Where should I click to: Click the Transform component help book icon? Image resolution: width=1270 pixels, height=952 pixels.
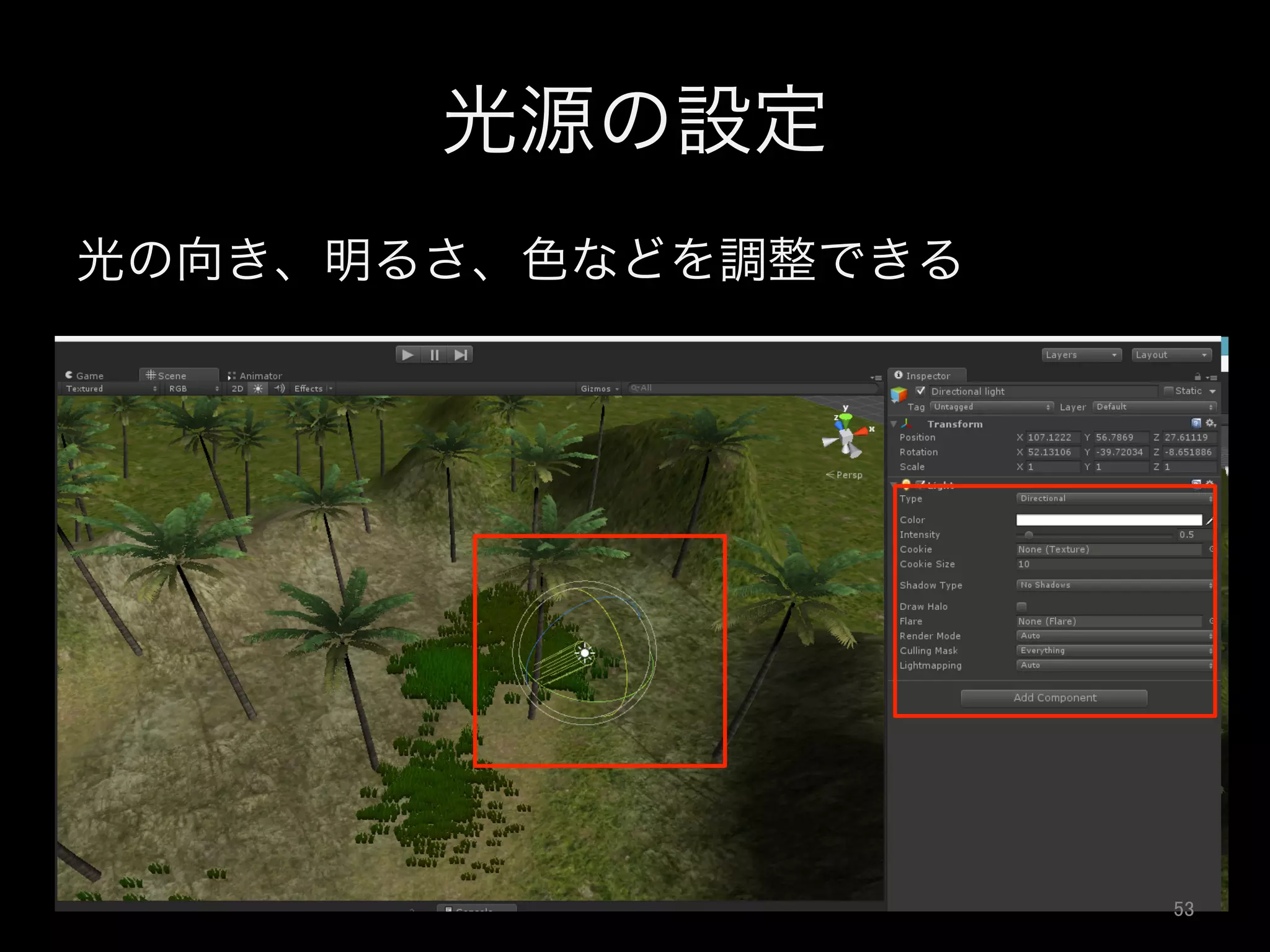[x=1196, y=423]
